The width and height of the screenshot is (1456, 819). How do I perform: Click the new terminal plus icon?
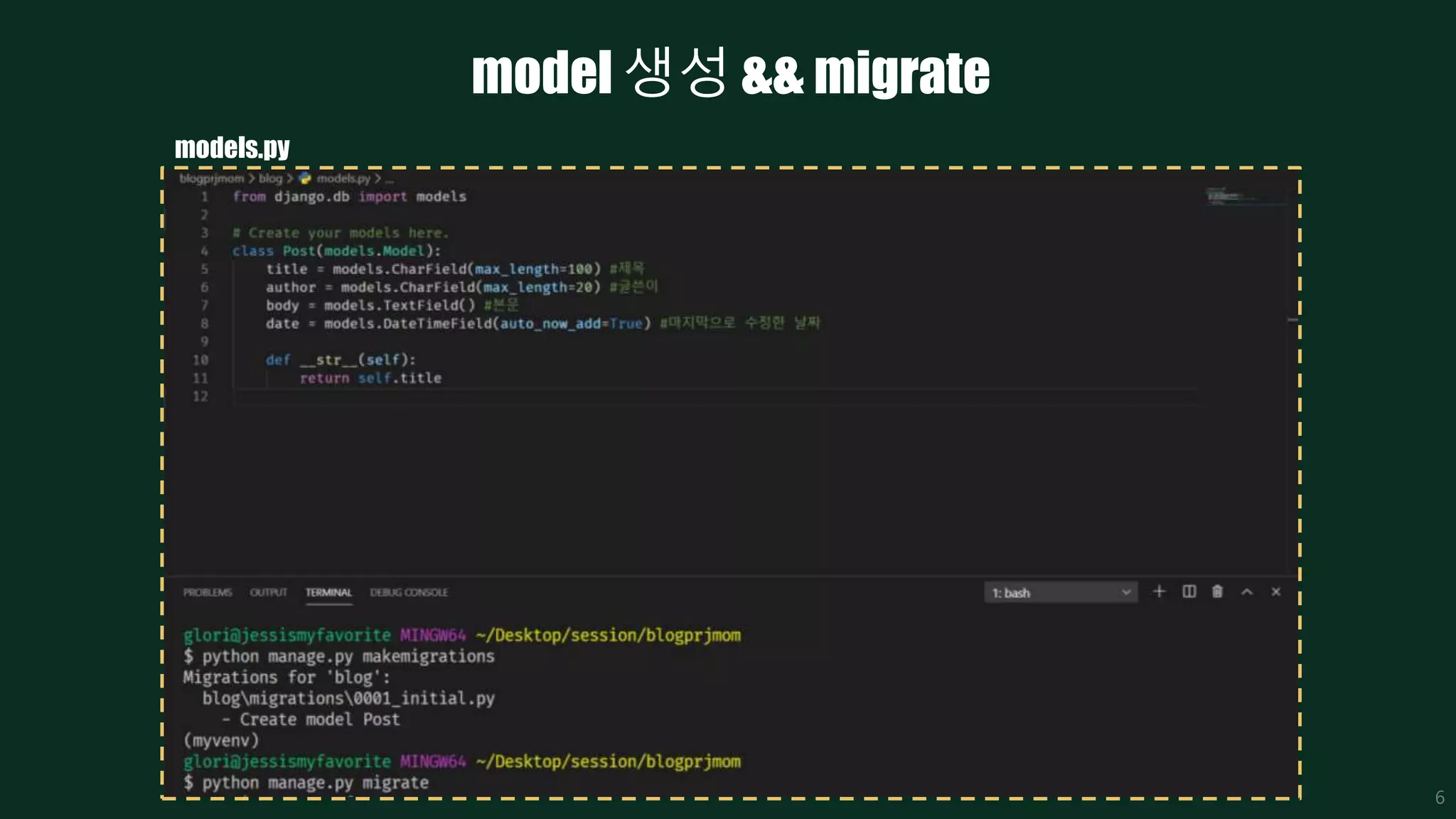[x=1159, y=591]
